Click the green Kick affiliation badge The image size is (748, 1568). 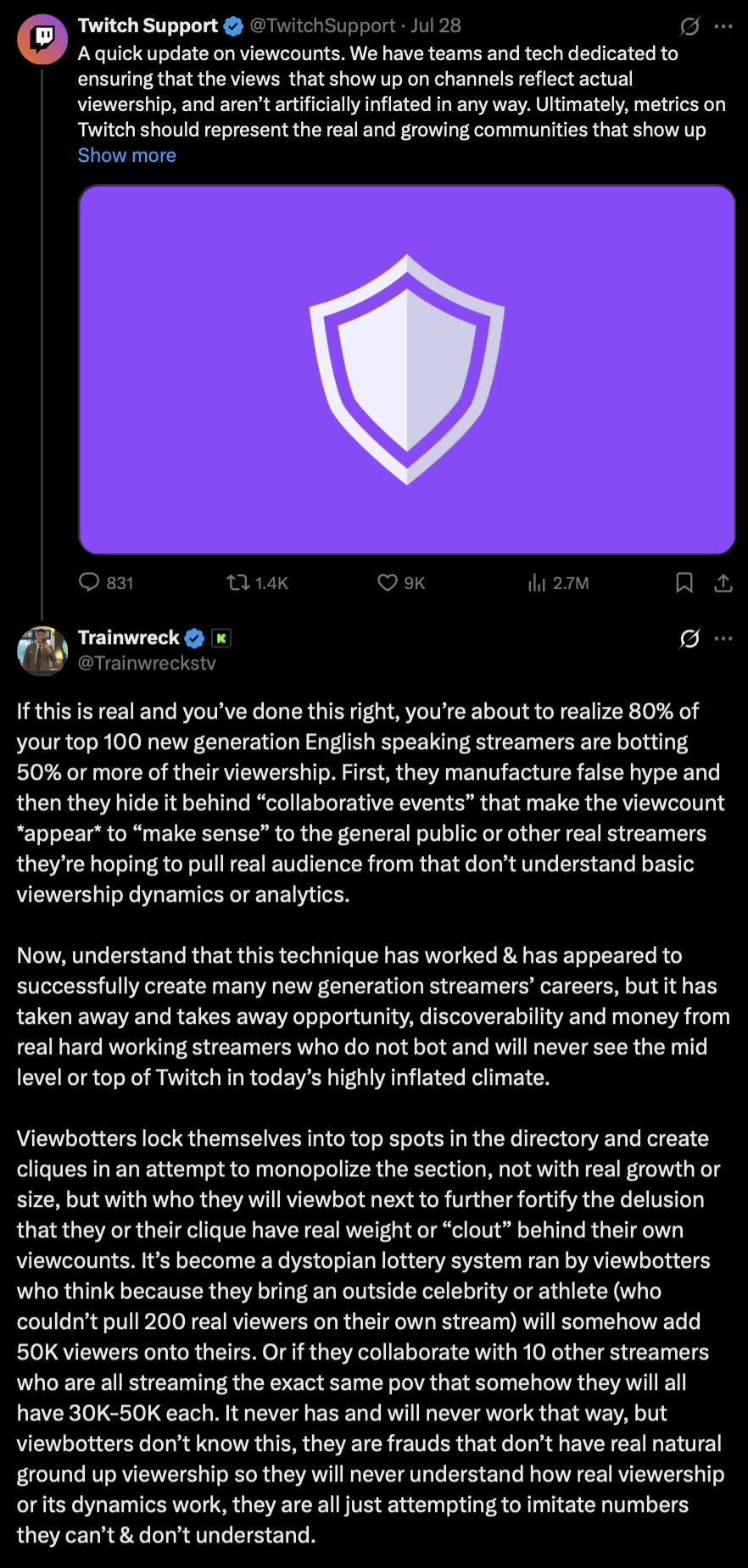[x=221, y=638]
